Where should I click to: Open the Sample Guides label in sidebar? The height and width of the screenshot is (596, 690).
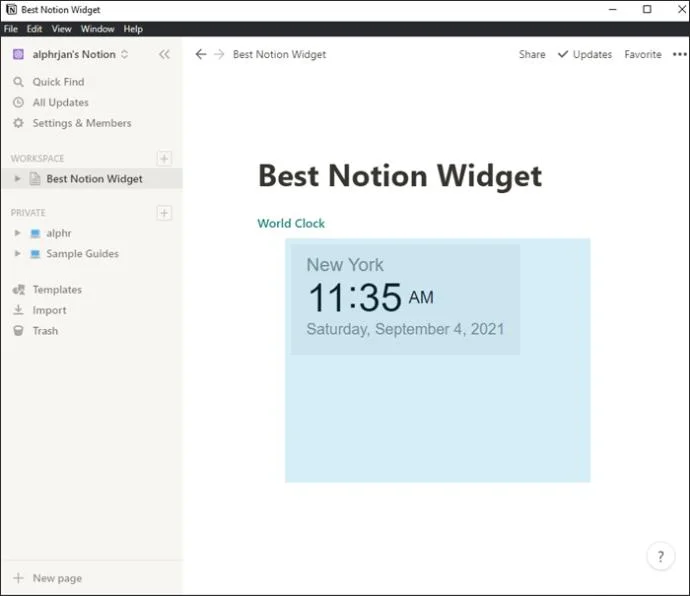tap(83, 254)
